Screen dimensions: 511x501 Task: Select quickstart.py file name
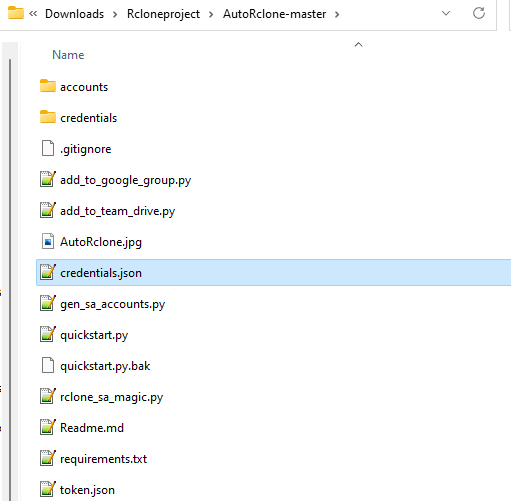pos(94,335)
